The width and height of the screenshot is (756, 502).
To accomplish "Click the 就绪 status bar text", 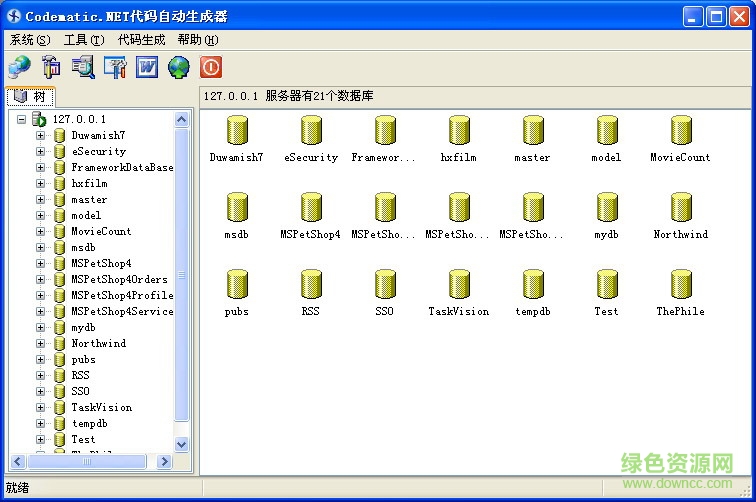I will (x=17, y=488).
